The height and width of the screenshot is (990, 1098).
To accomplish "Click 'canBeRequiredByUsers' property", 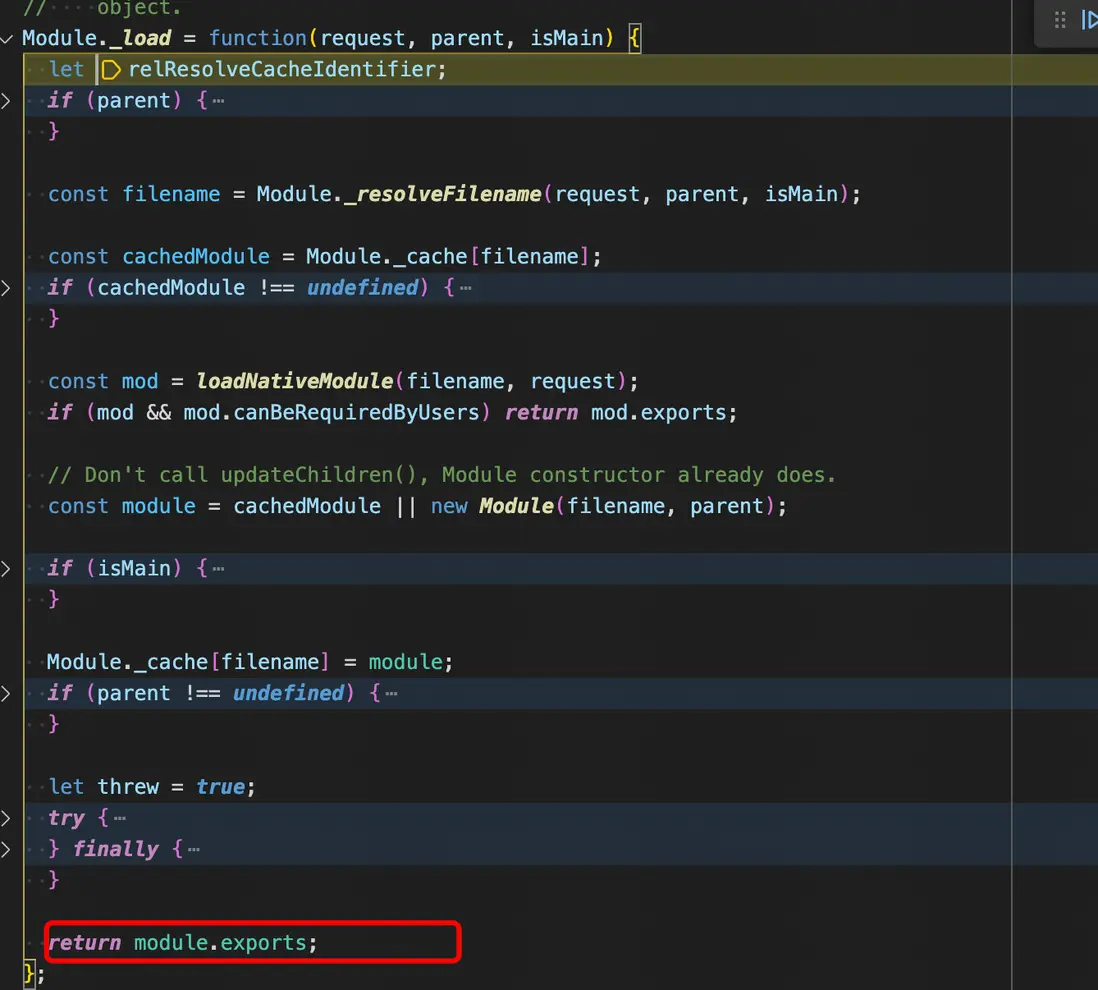I will 356,412.
